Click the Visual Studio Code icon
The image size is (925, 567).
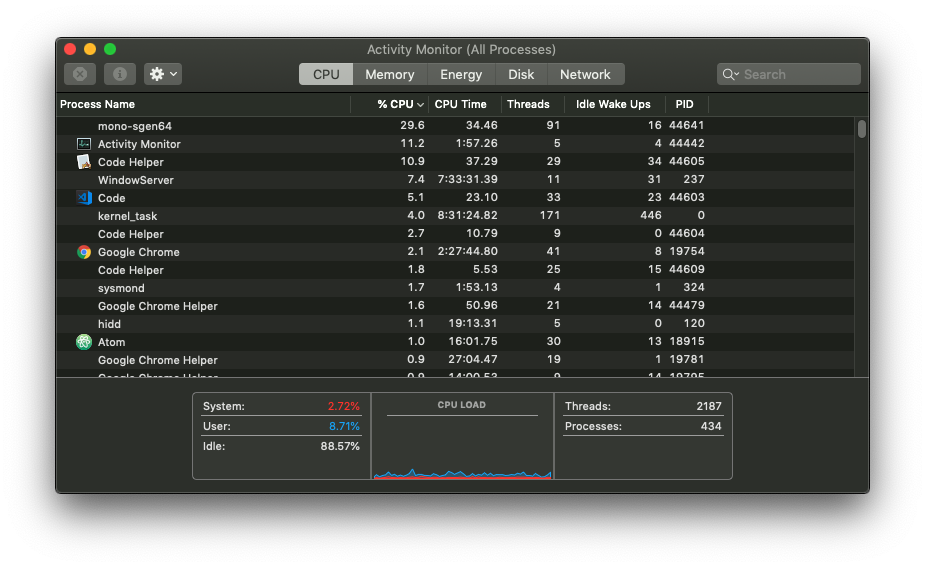[84, 198]
